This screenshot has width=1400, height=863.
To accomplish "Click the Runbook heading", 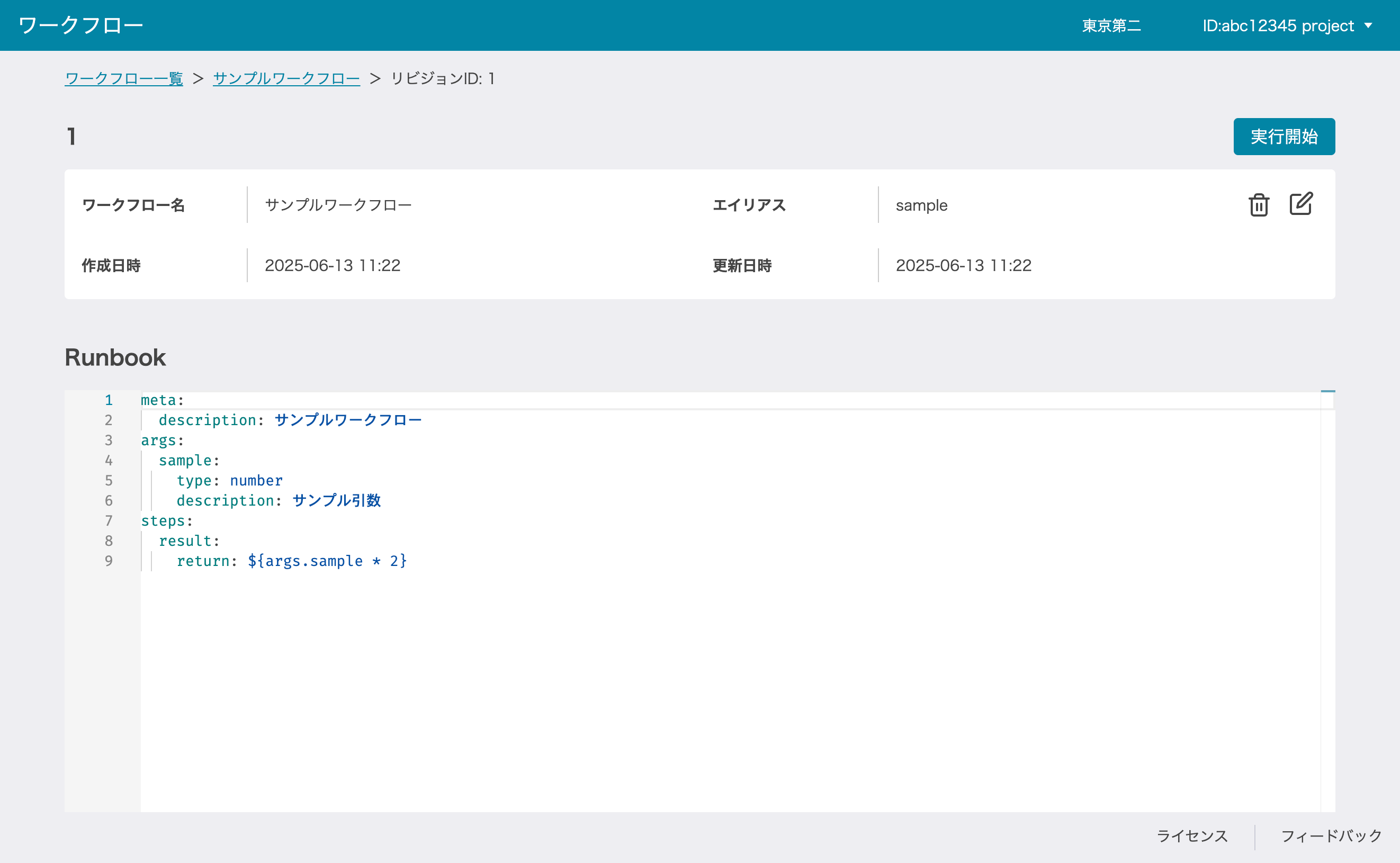I will (x=115, y=357).
